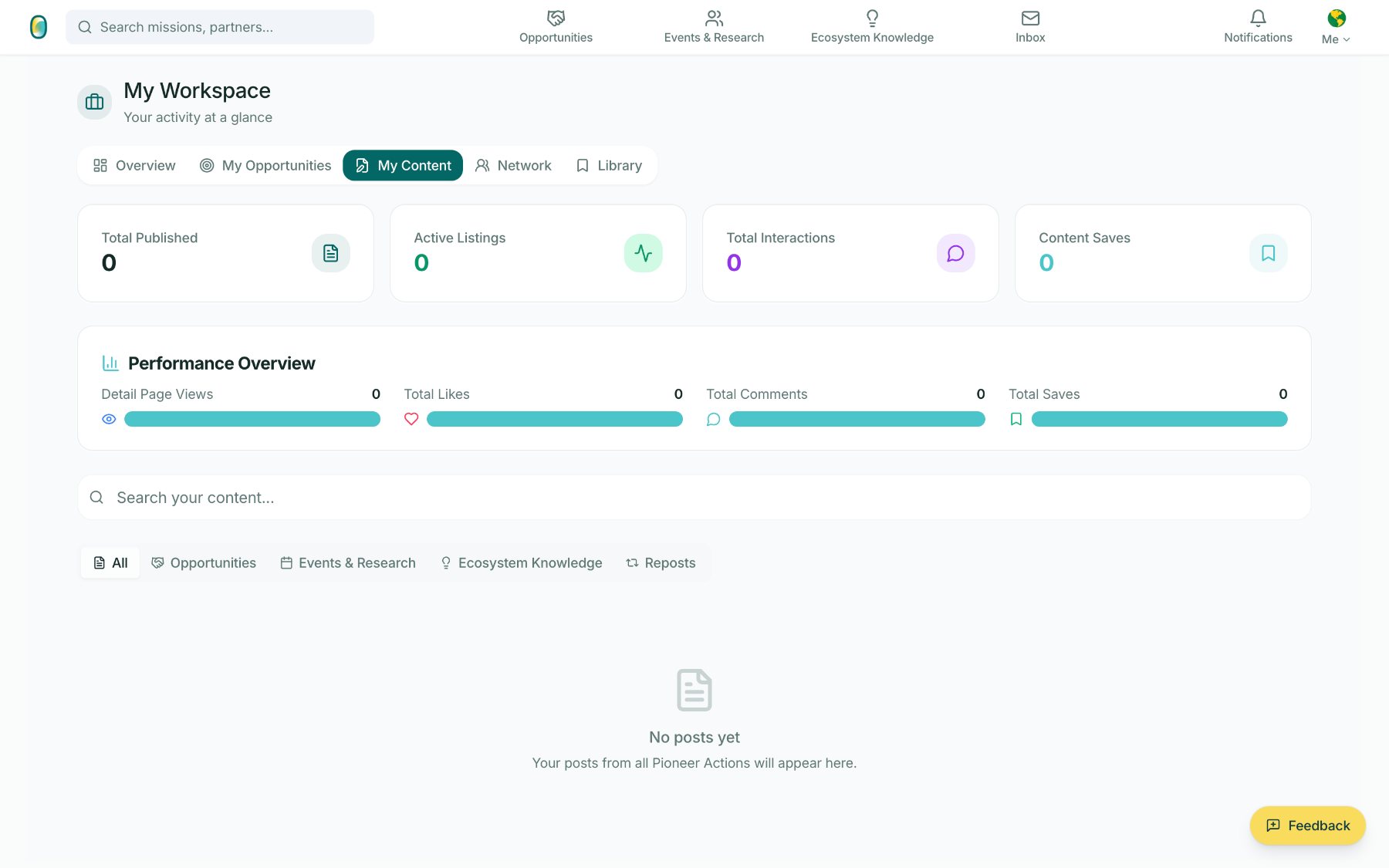
Task: Show the Reposts filter
Action: click(x=661, y=563)
